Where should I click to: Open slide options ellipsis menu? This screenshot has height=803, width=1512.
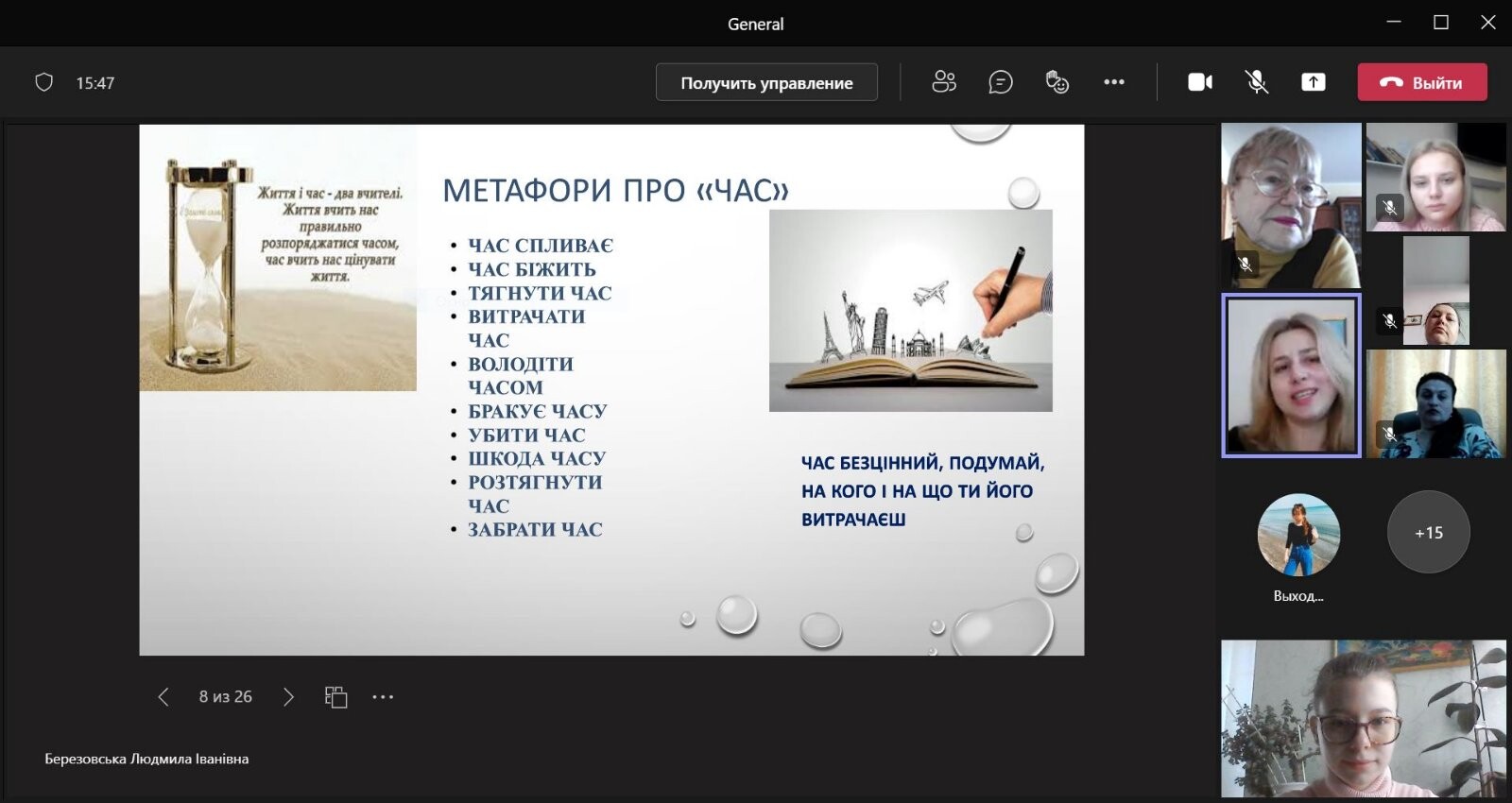(x=383, y=697)
